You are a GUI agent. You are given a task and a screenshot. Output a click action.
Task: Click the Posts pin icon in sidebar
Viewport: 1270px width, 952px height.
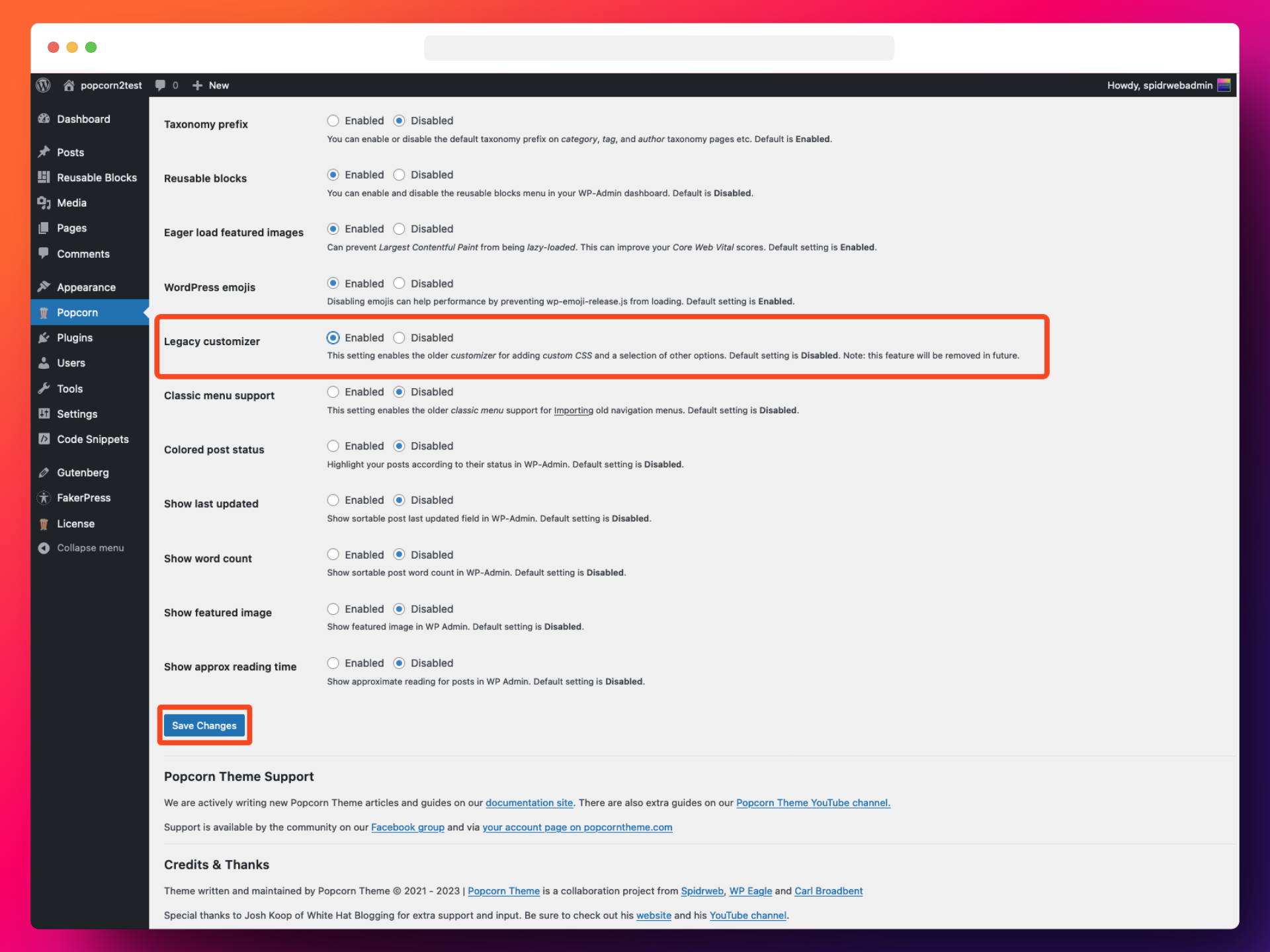44,152
